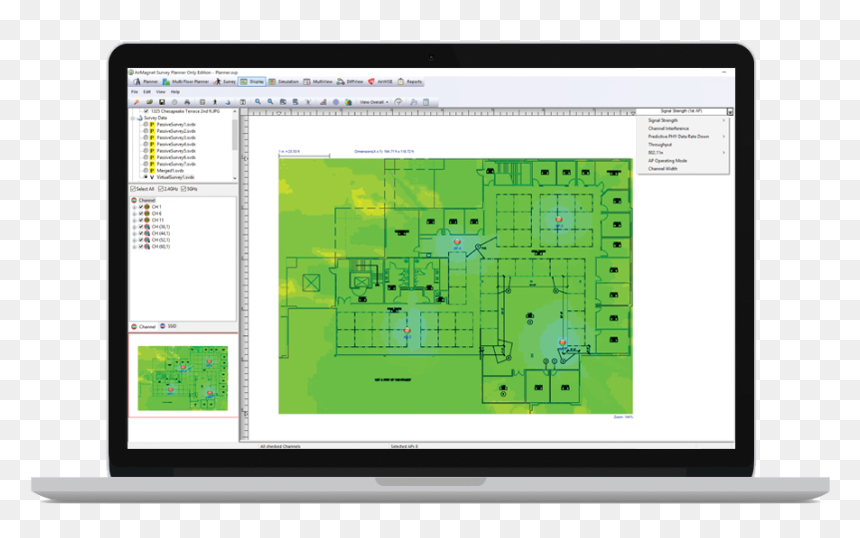Select PassiveSurvey4.svdx radio button

pyautogui.click(x=145, y=144)
